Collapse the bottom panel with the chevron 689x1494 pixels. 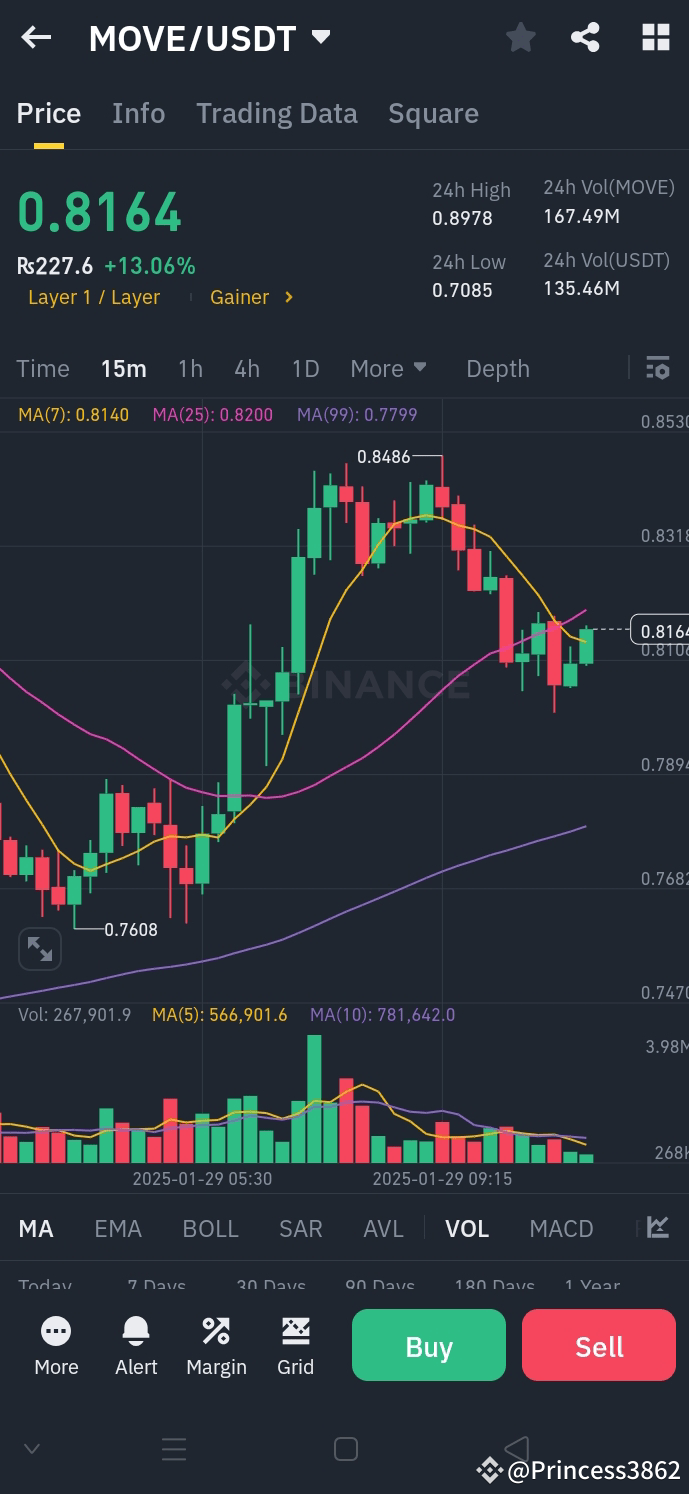[x=31, y=1447]
